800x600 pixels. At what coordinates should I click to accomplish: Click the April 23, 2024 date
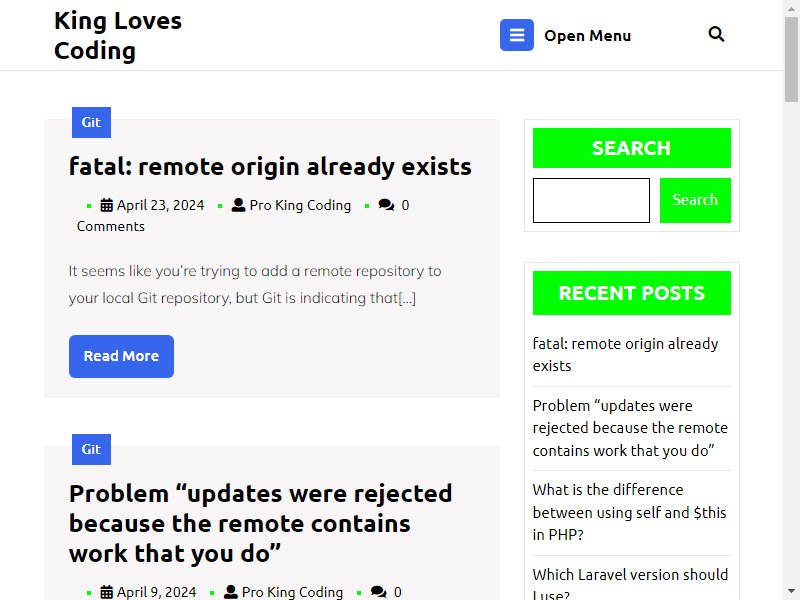click(x=160, y=205)
